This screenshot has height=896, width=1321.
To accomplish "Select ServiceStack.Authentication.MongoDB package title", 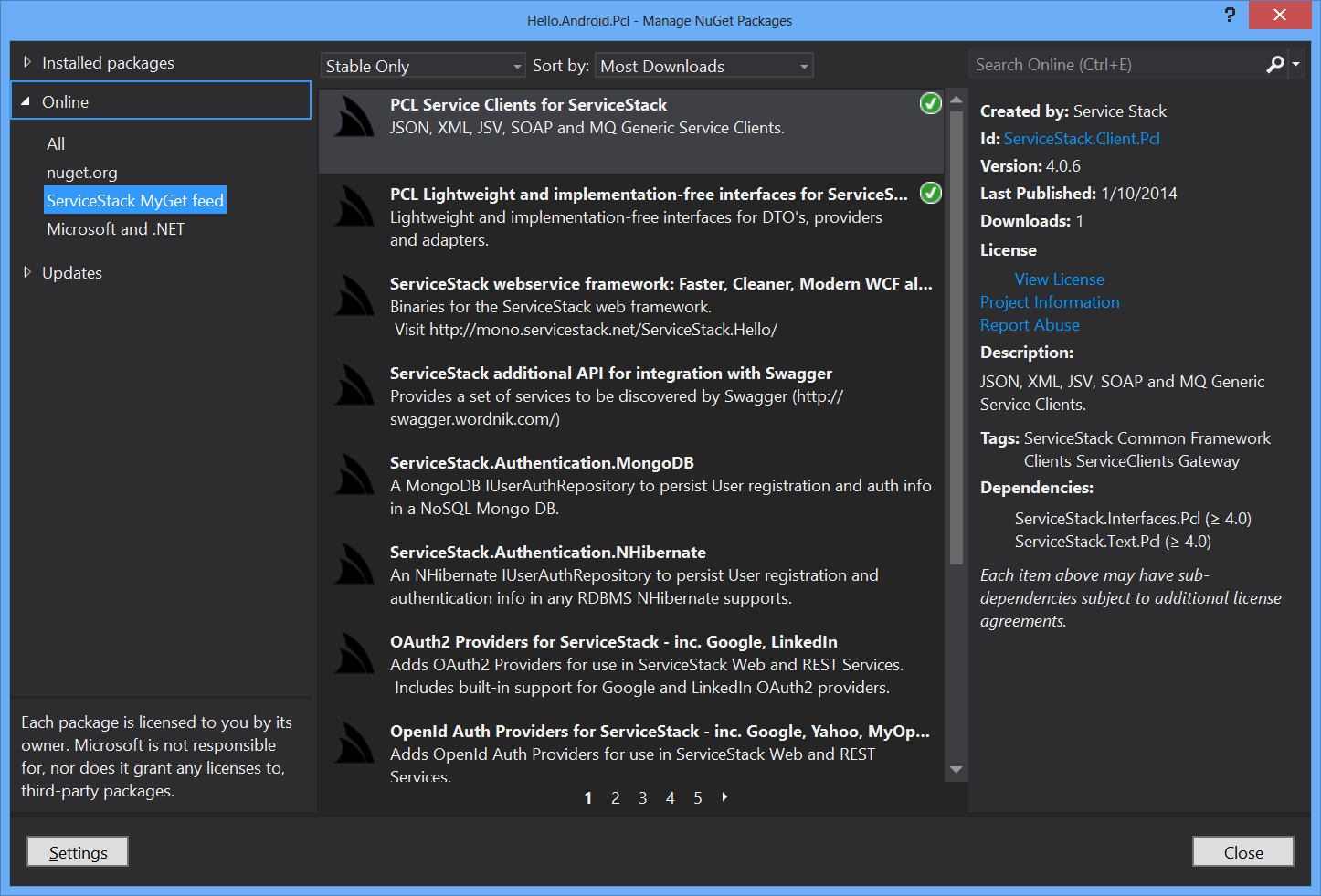I will [542, 463].
